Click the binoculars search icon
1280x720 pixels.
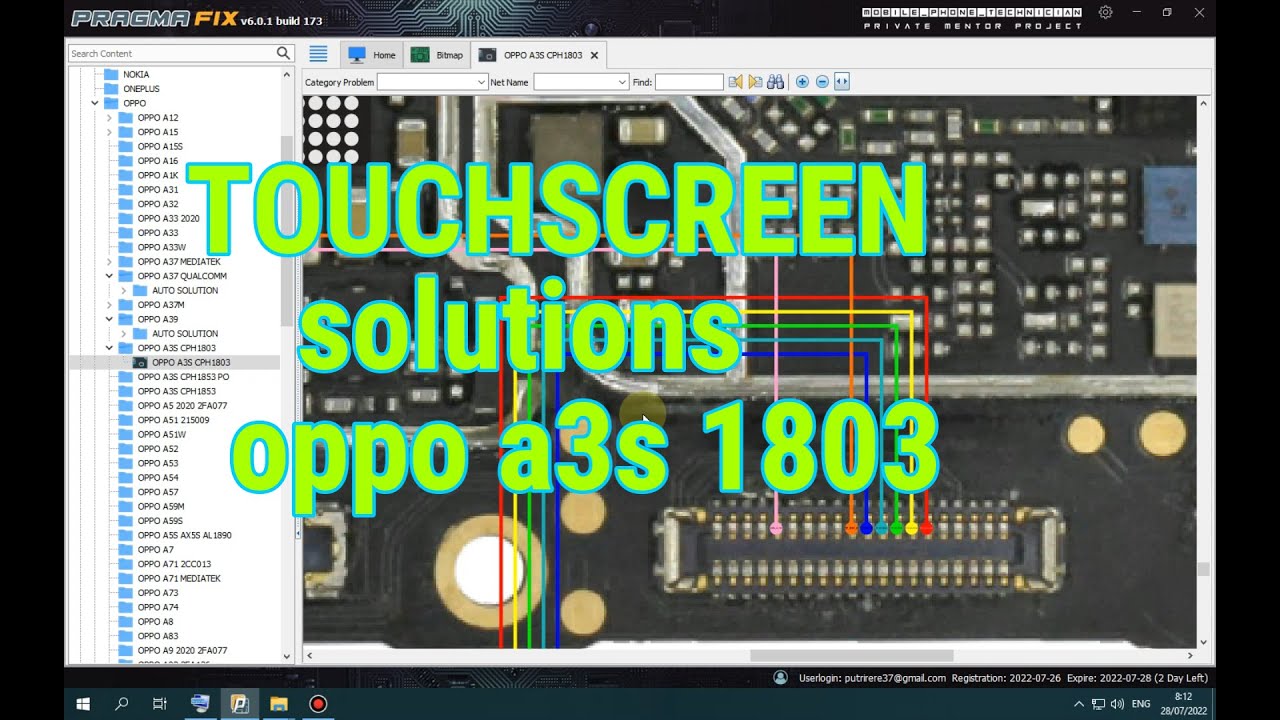point(775,82)
